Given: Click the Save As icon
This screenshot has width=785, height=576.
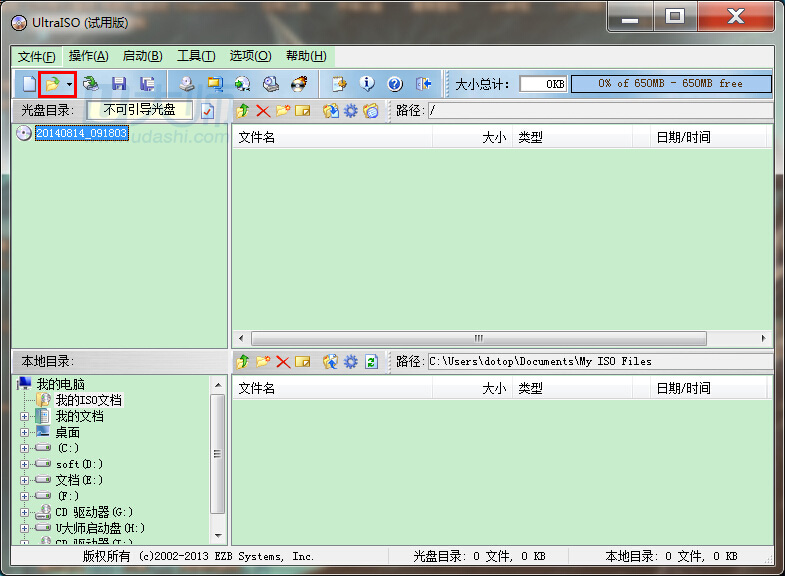Looking at the screenshot, I should pyautogui.click(x=147, y=84).
